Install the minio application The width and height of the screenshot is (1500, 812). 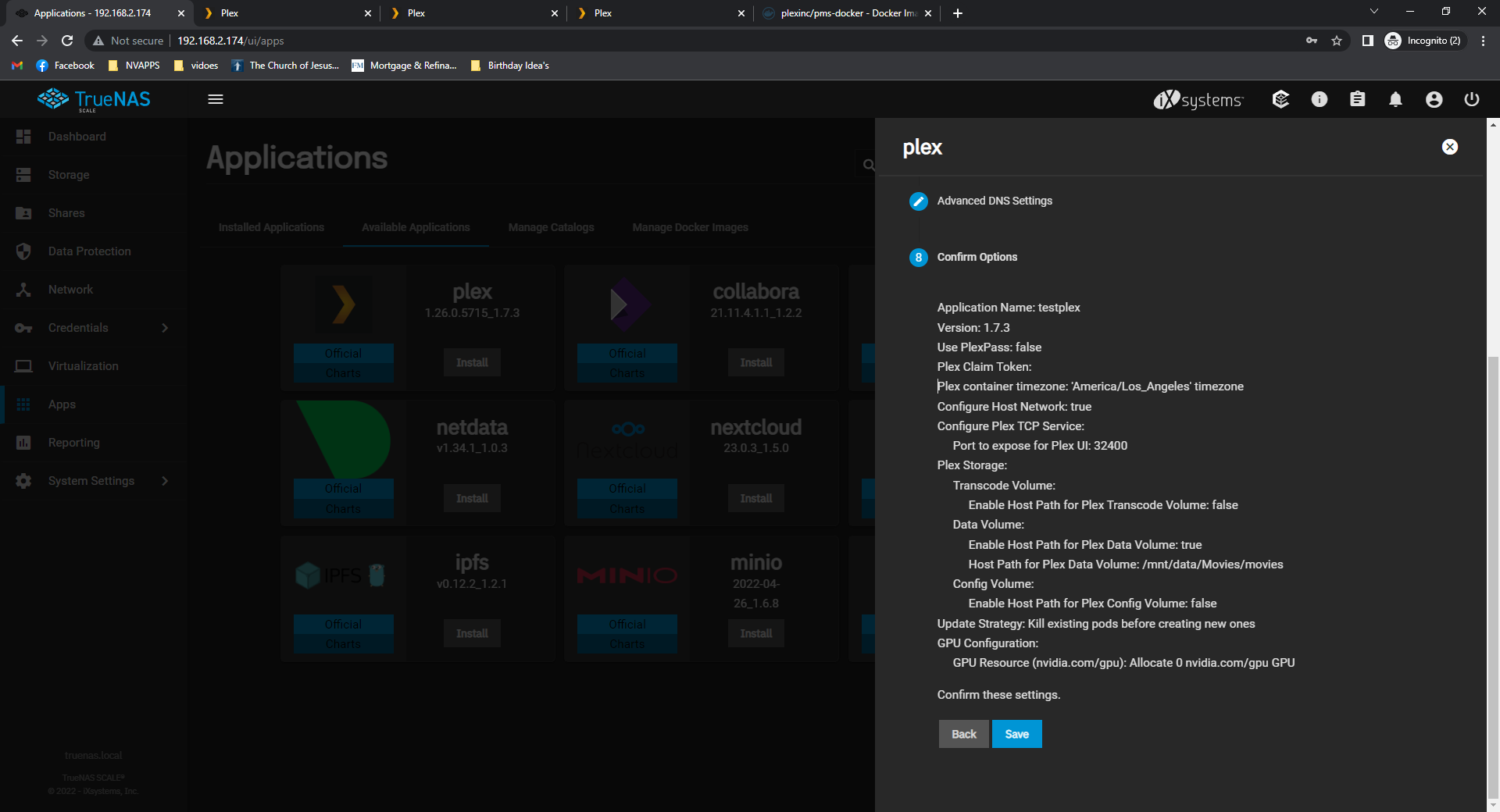click(755, 634)
